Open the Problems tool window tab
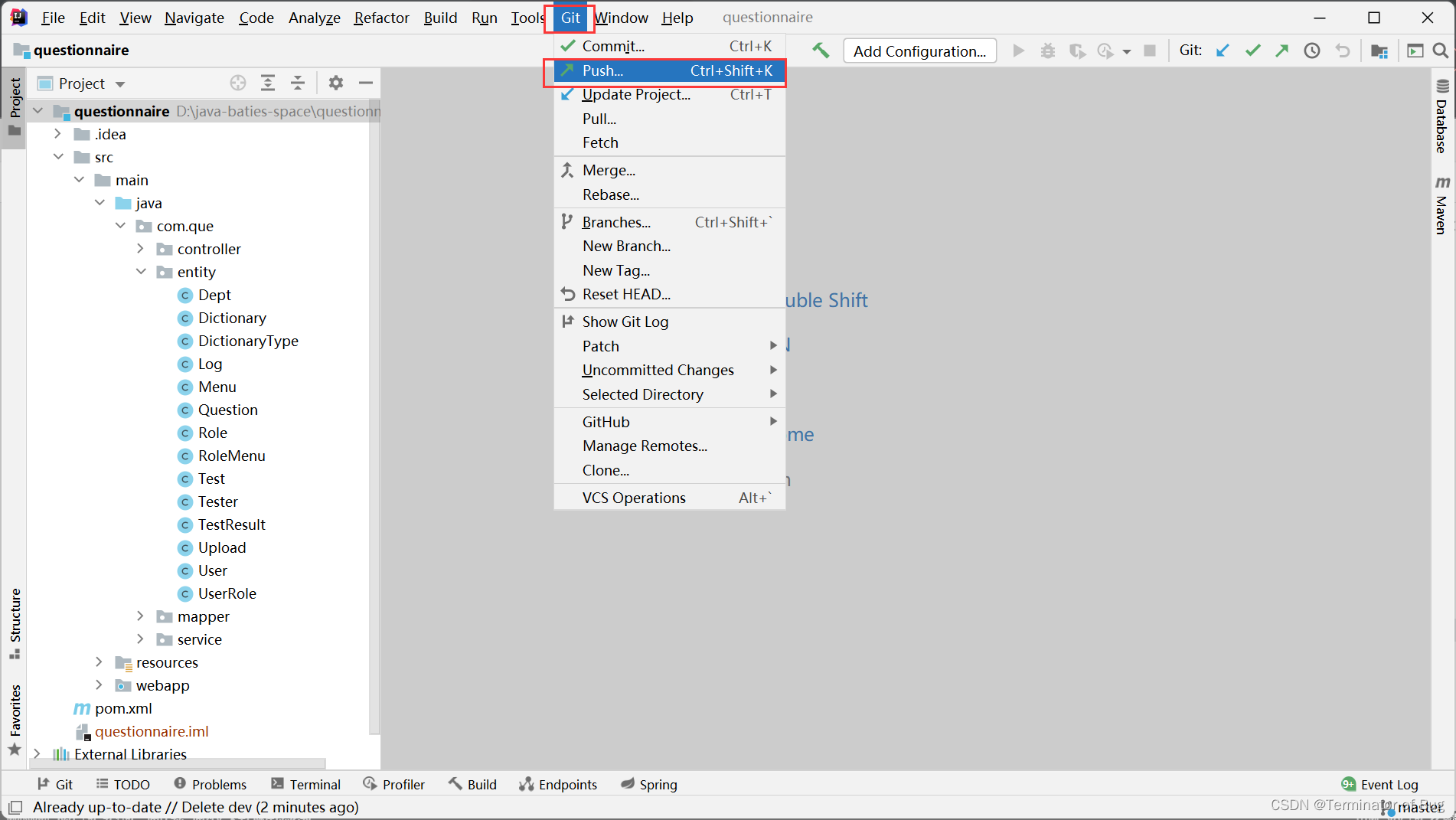The width and height of the screenshot is (1456, 820). pos(210,784)
